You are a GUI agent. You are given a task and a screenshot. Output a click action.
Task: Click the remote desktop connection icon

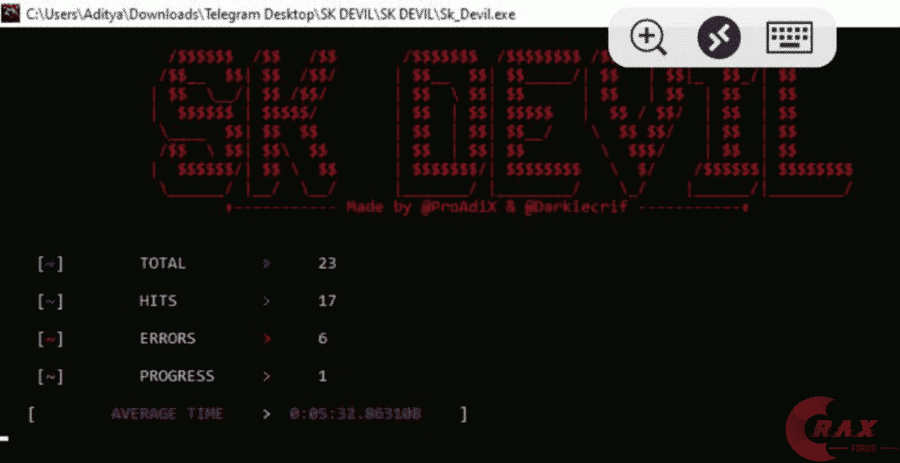coord(719,37)
